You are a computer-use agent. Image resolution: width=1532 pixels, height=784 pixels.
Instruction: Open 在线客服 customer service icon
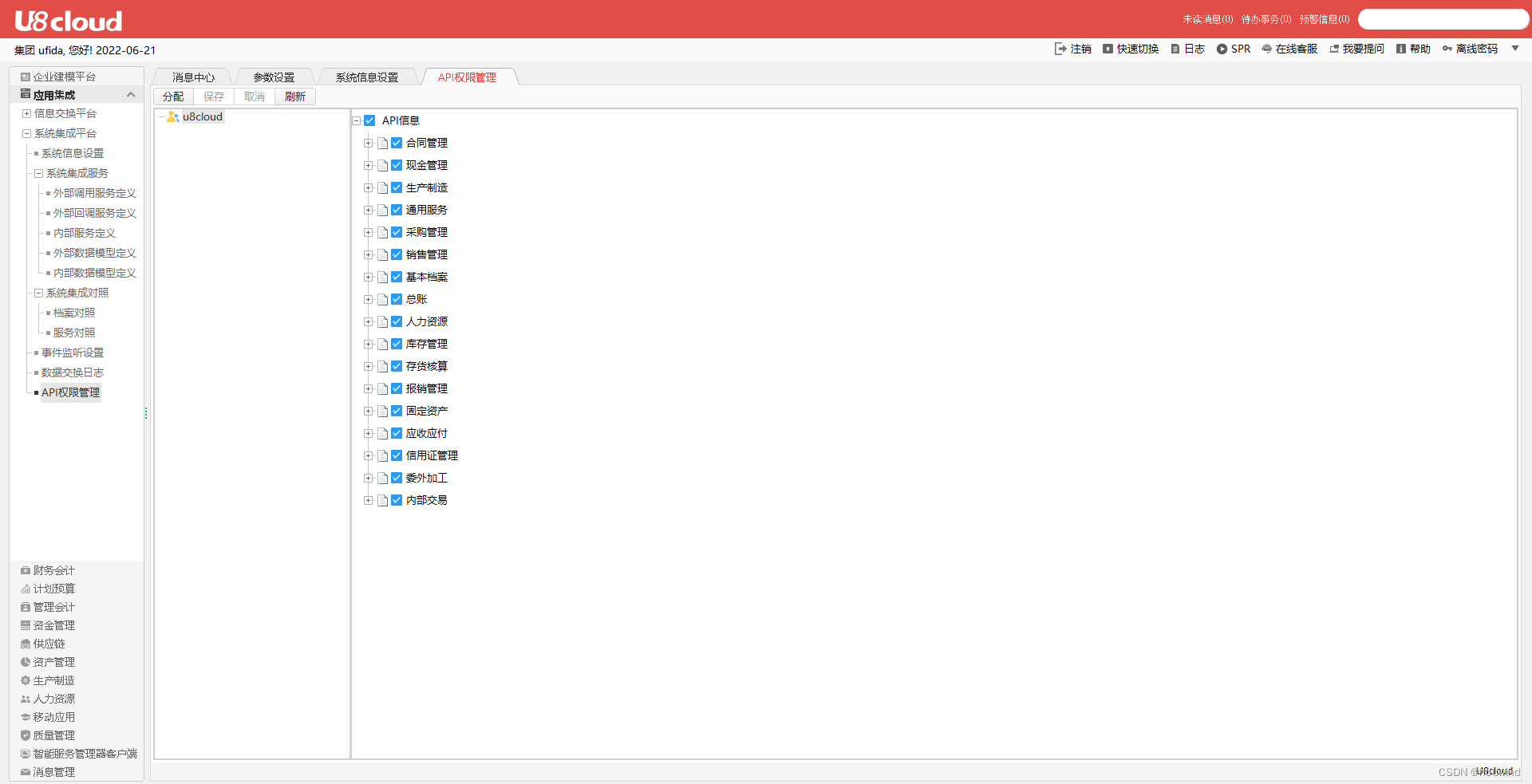1267,49
